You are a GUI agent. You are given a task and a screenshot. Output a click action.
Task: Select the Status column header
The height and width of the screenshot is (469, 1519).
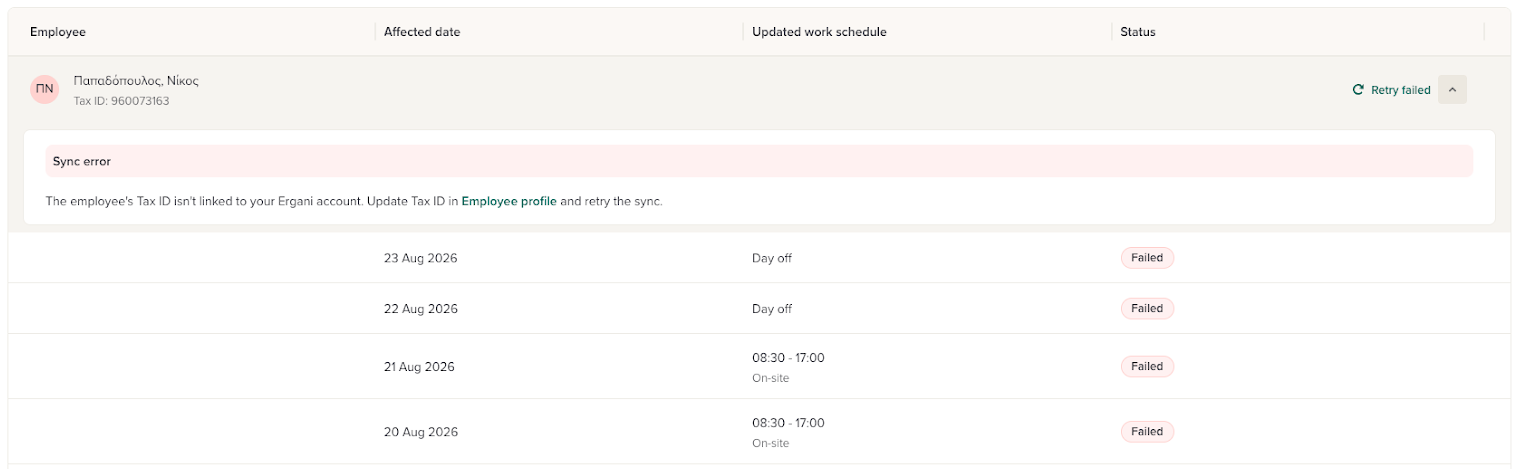(x=1138, y=32)
